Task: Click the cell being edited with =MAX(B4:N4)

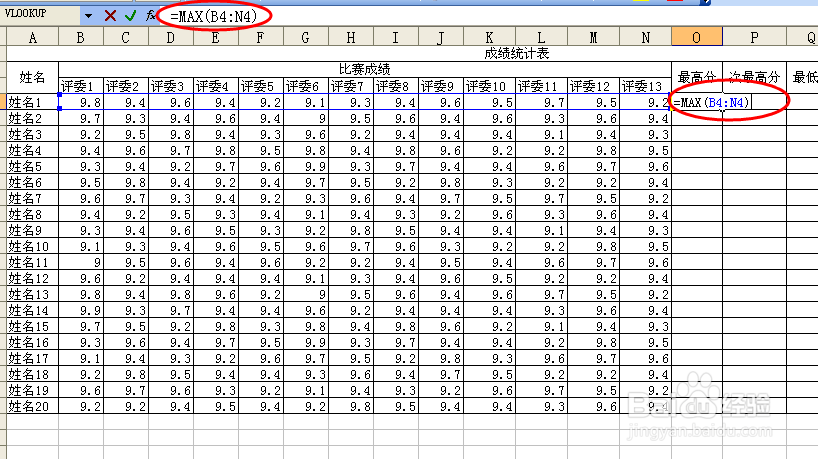Action: [712, 102]
